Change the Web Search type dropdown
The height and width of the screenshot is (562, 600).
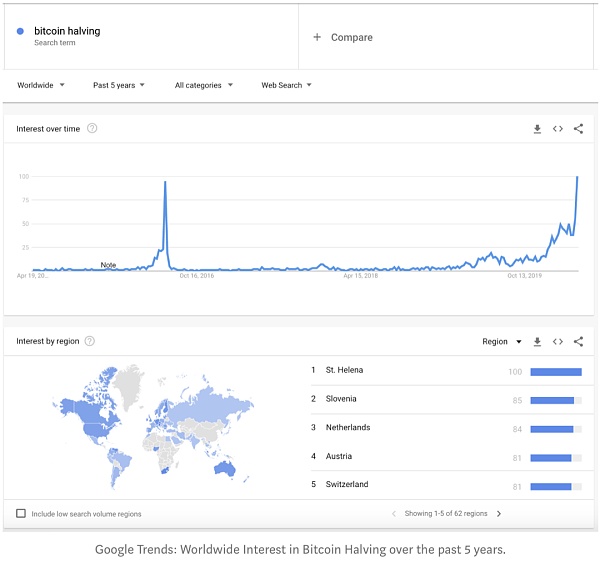(x=286, y=85)
